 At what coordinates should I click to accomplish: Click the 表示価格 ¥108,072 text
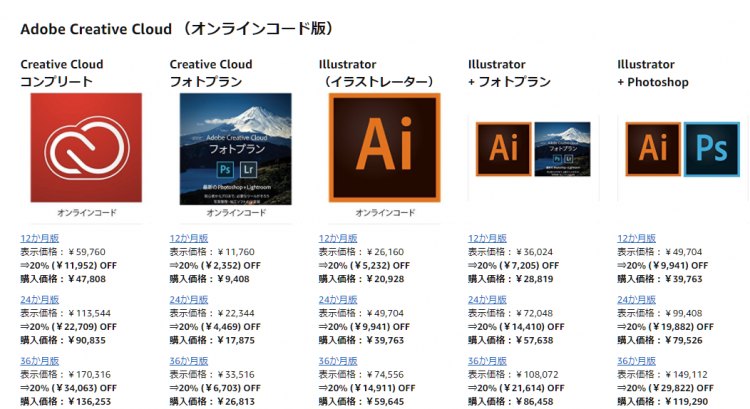click(514, 374)
